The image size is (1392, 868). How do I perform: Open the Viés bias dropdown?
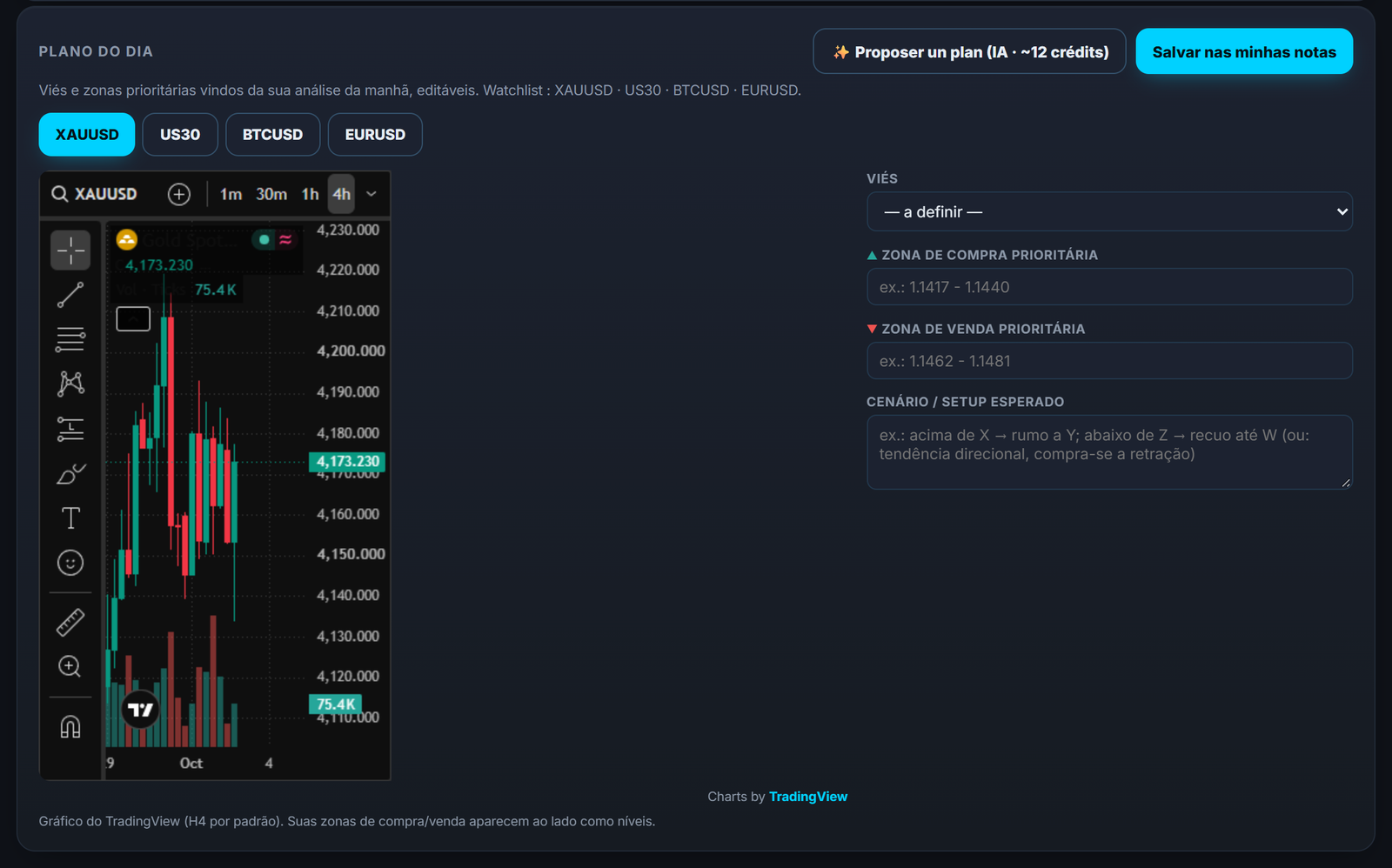tap(1109, 211)
